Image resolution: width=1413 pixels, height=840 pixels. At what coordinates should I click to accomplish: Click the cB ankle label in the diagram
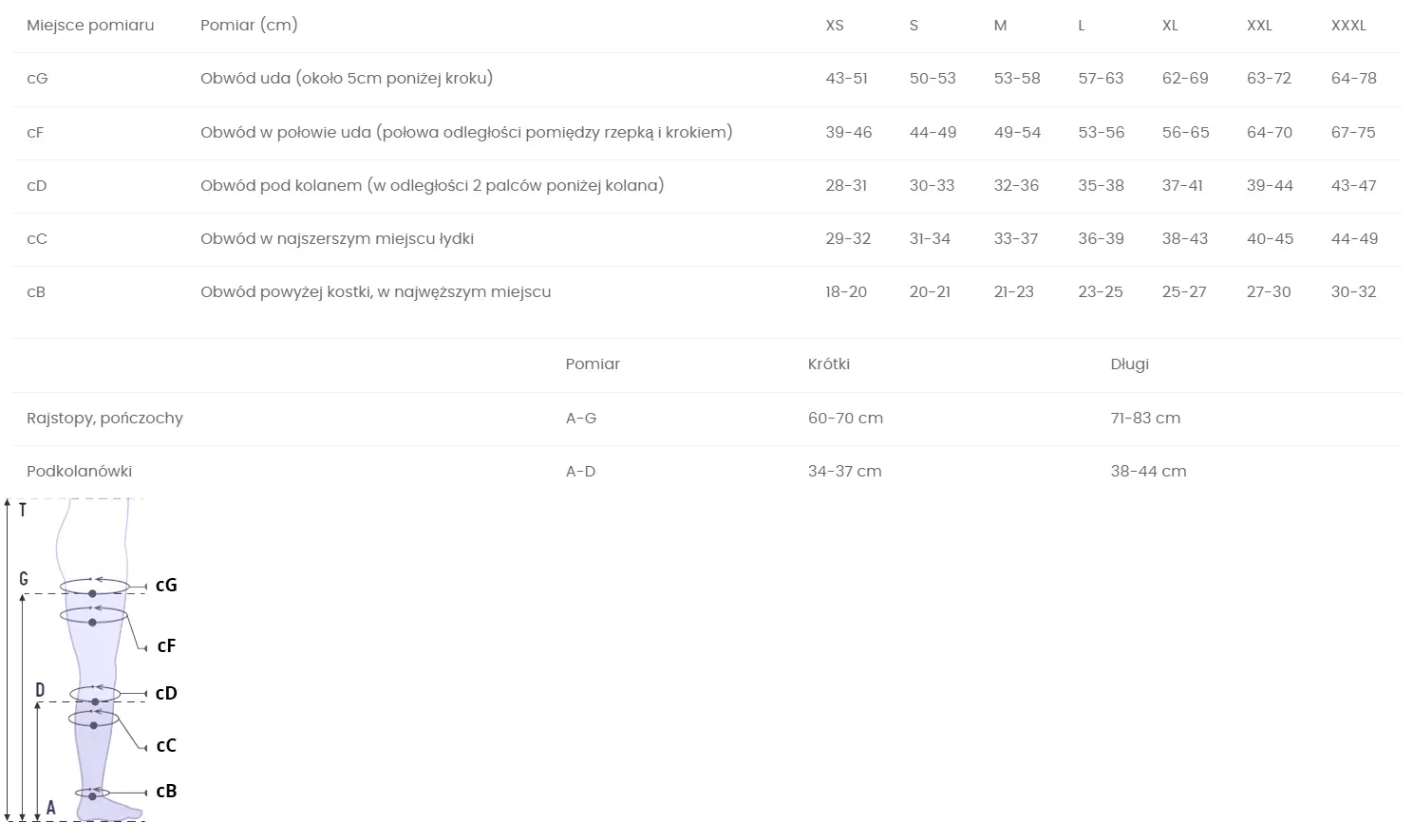tap(166, 792)
